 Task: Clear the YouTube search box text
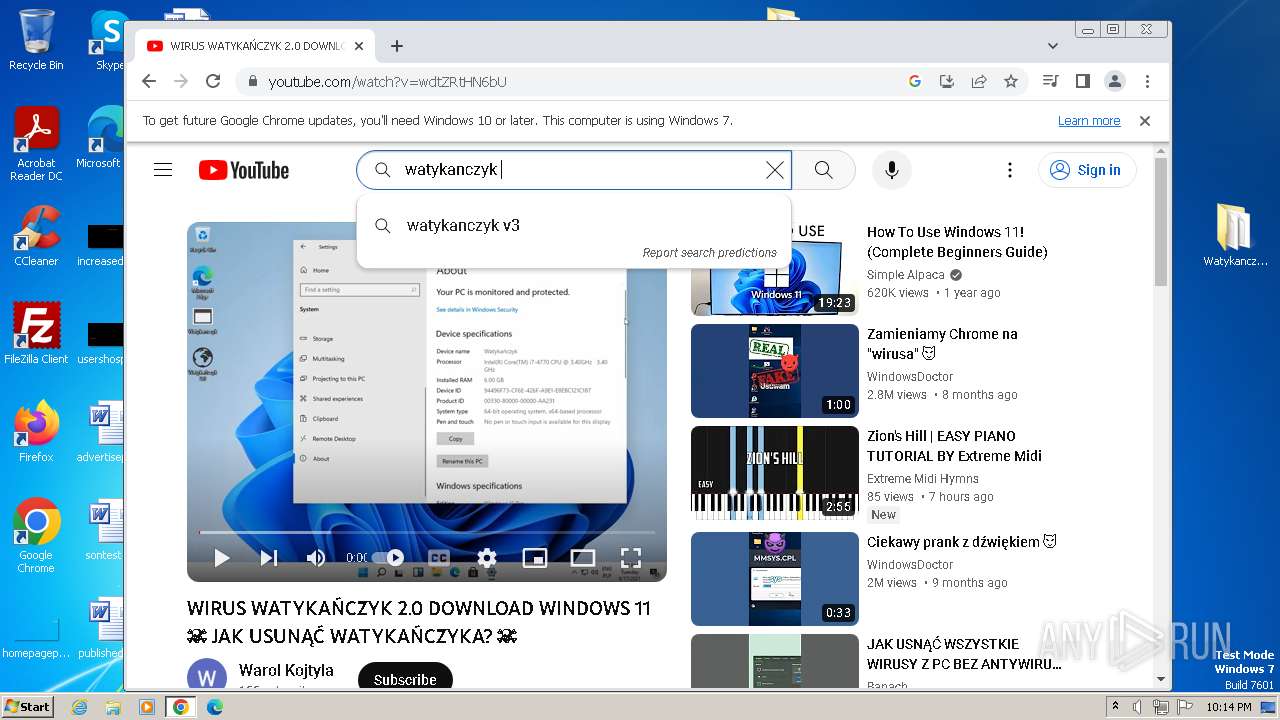775,170
